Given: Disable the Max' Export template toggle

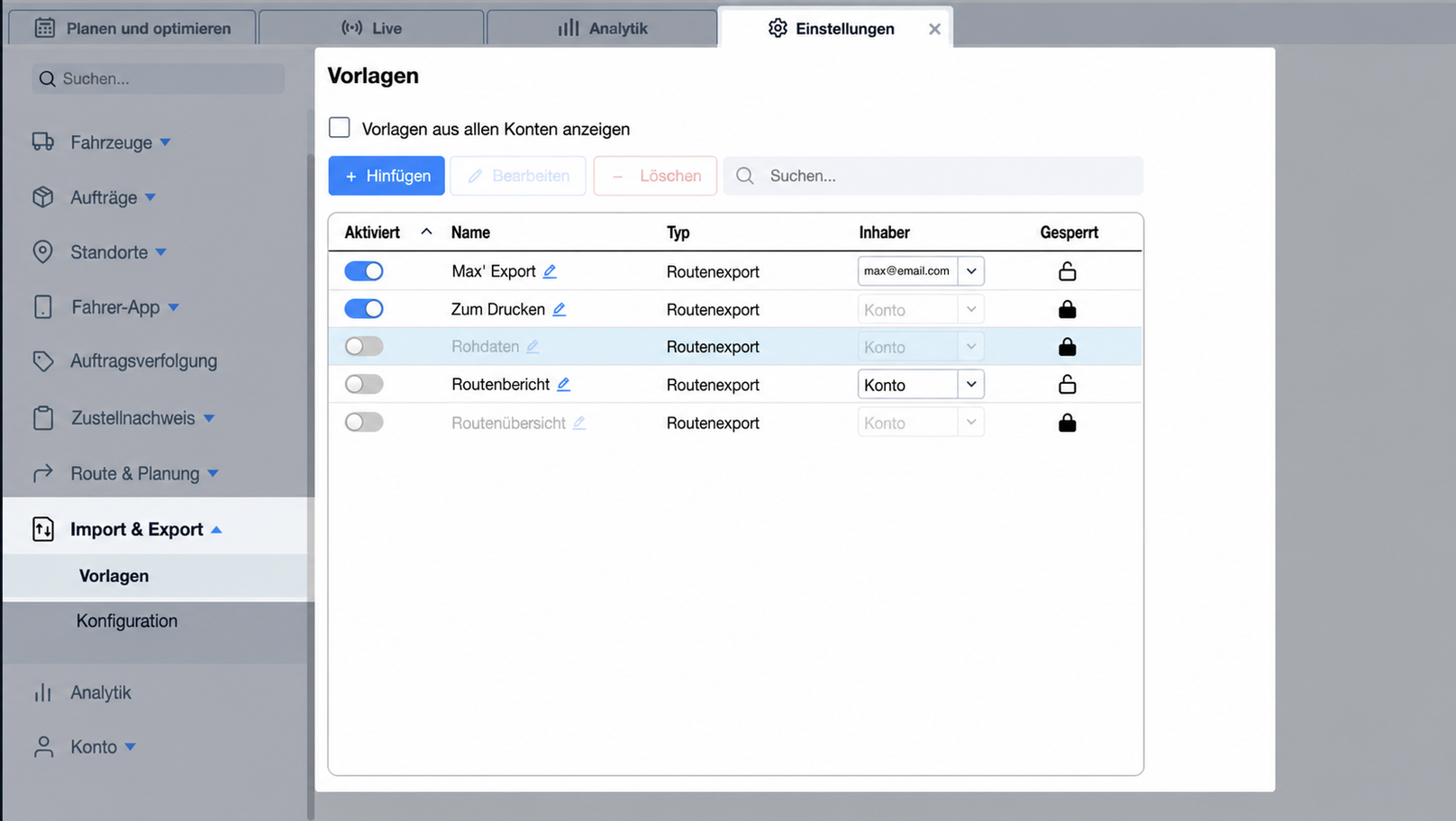Looking at the screenshot, I should [x=364, y=271].
